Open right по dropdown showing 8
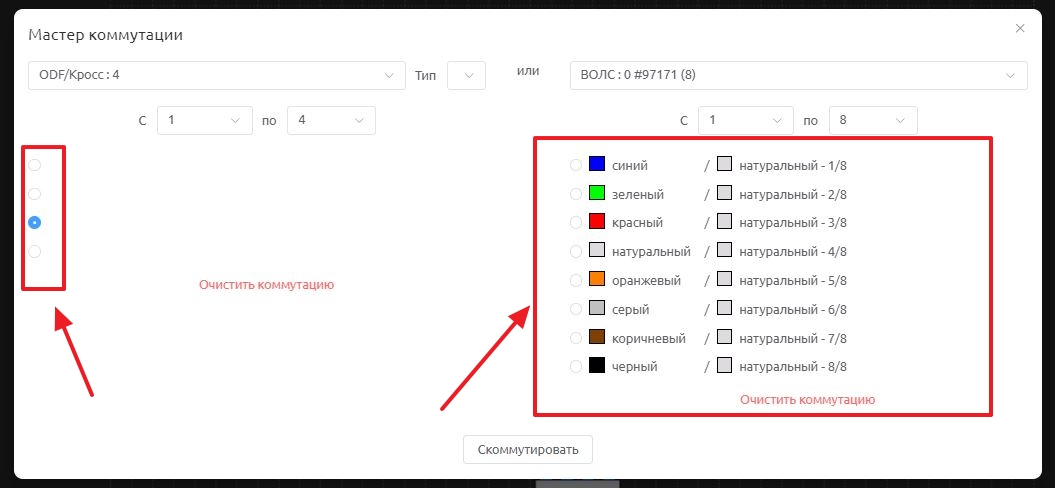 click(873, 120)
